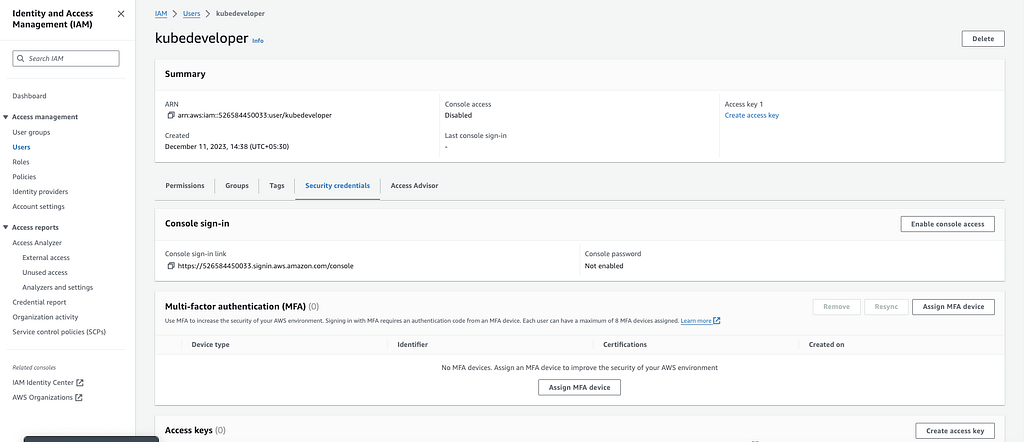
Task: Open Organization activity
Action: 45,317
